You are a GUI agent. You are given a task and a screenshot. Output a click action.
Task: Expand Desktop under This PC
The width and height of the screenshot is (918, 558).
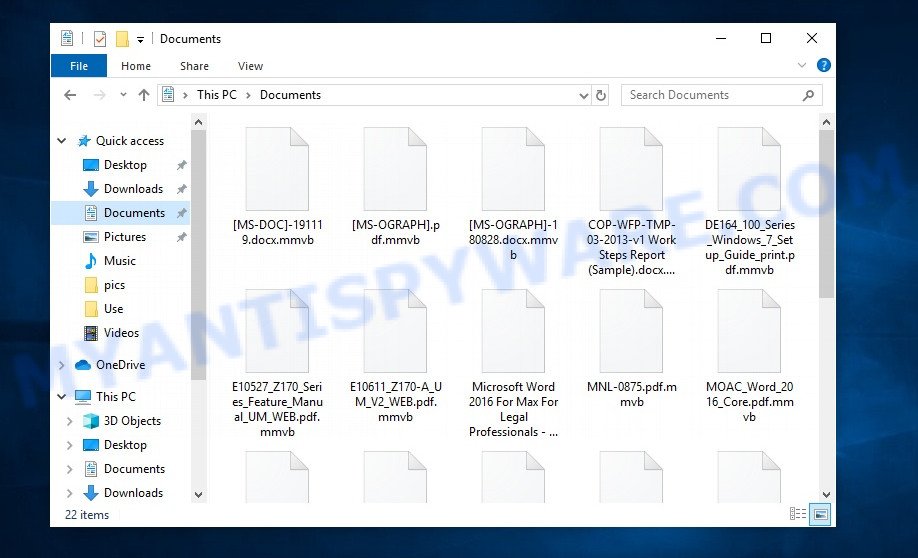[69, 445]
